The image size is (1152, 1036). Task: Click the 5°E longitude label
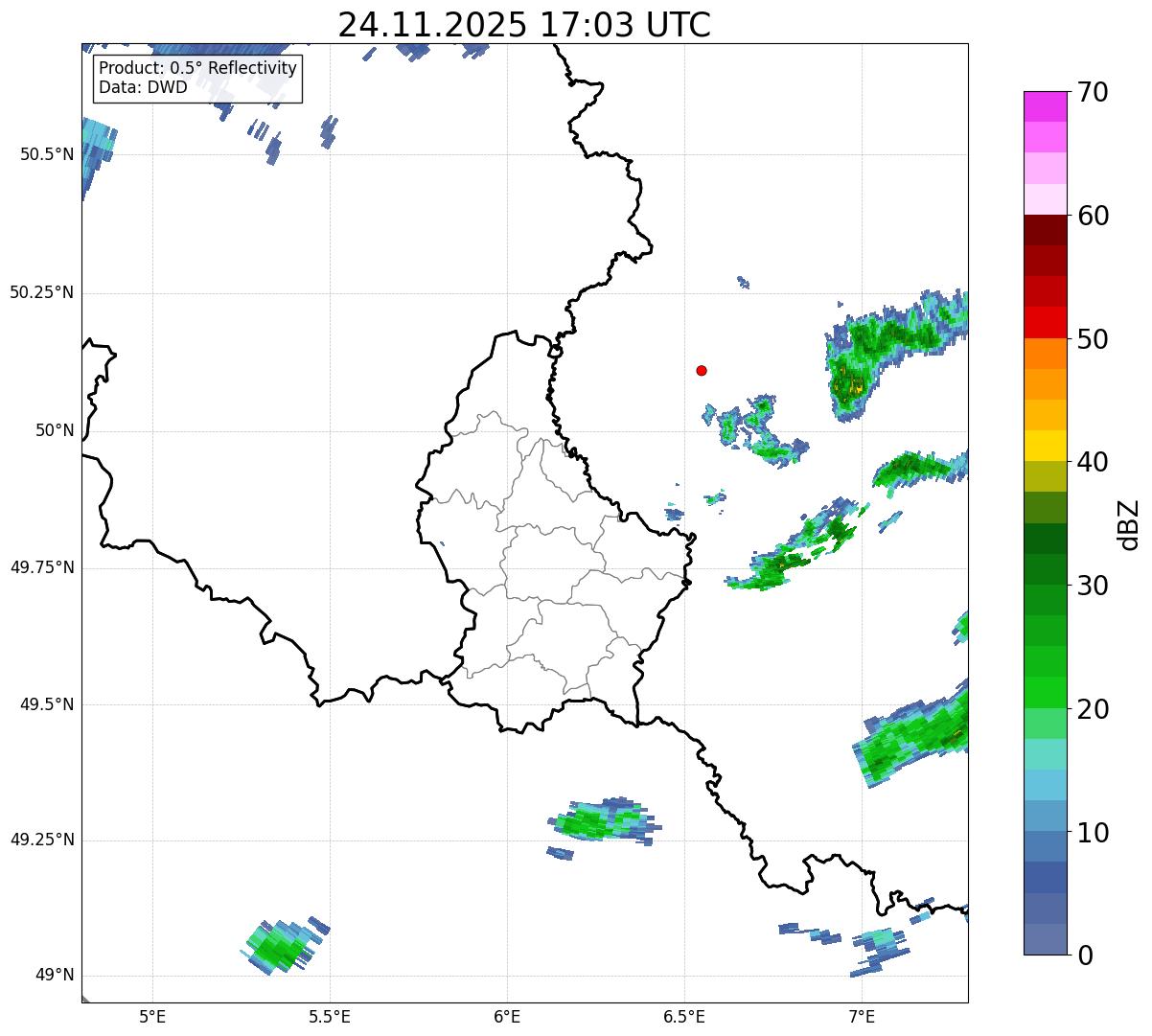152,1016
